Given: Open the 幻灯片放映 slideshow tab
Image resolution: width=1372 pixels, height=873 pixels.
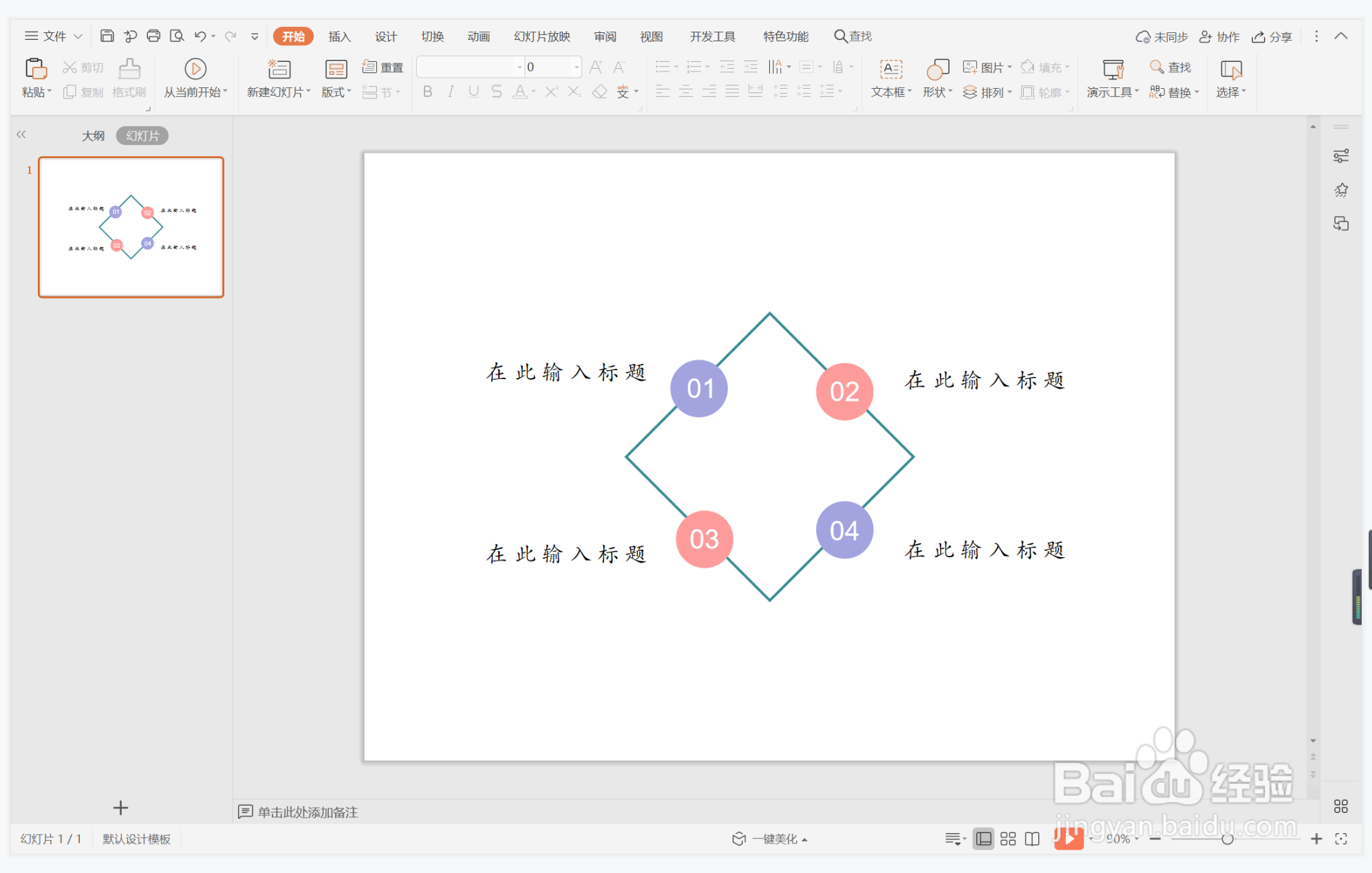Looking at the screenshot, I should click(542, 36).
